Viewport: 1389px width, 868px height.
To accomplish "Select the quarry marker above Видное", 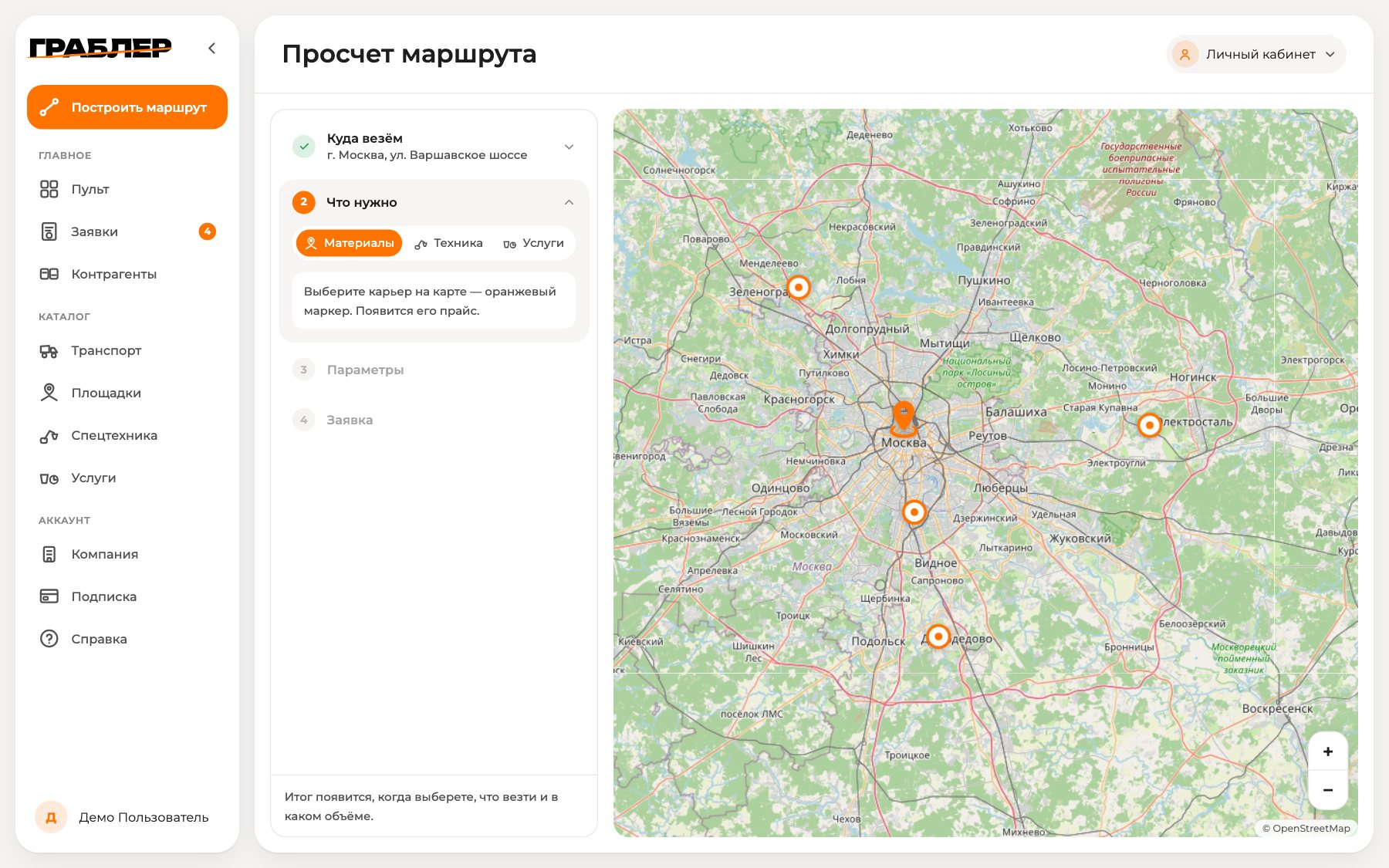I will click(x=914, y=512).
